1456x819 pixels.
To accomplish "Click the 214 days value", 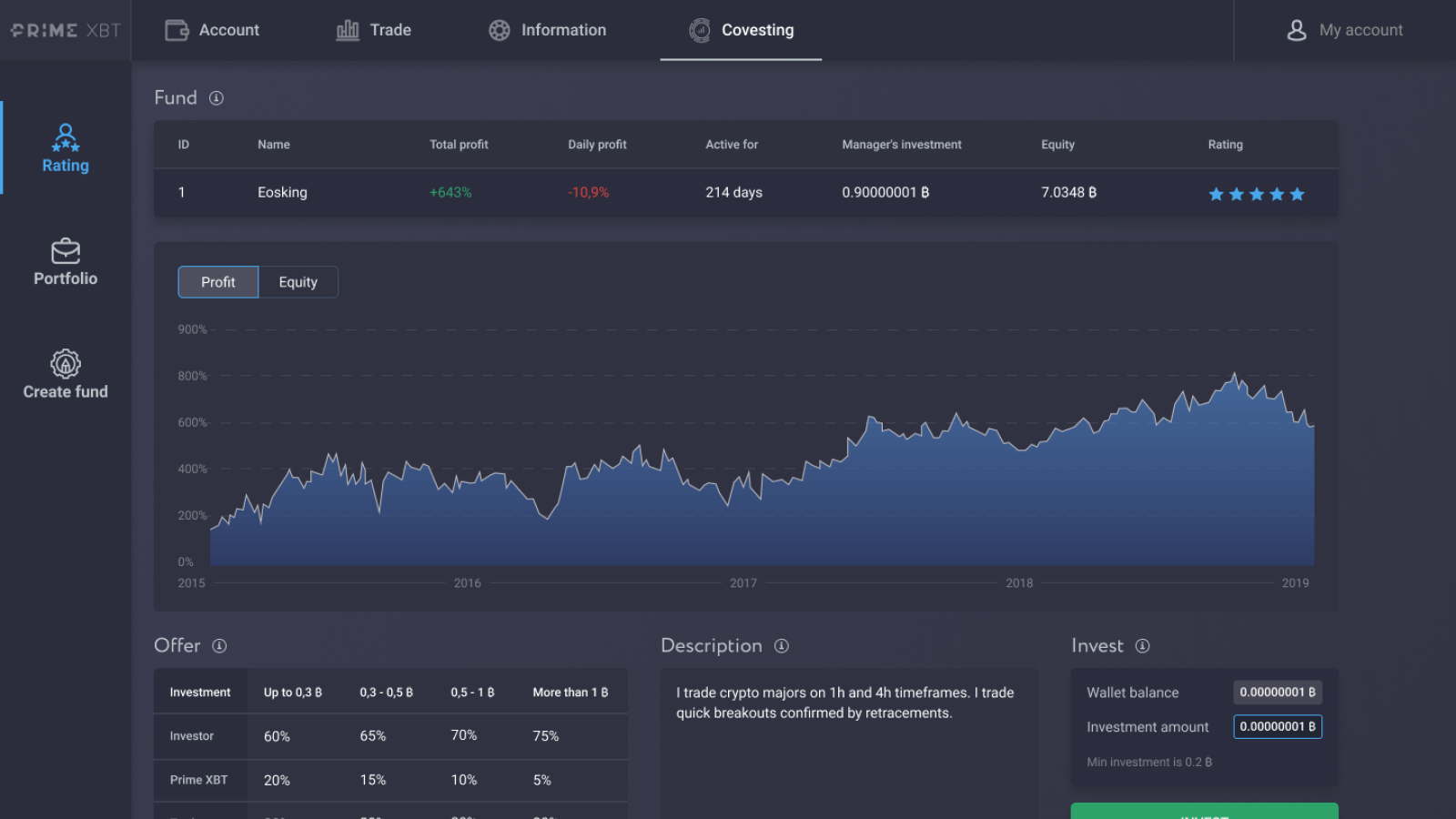I will click(x=733, y=193).
